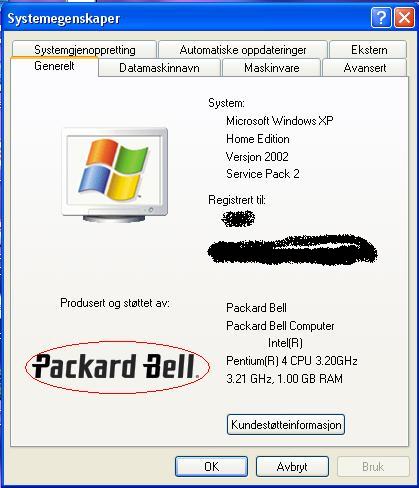Open the Maskinvare tab
Screen dimensions: 419x488
pos(271,68)
